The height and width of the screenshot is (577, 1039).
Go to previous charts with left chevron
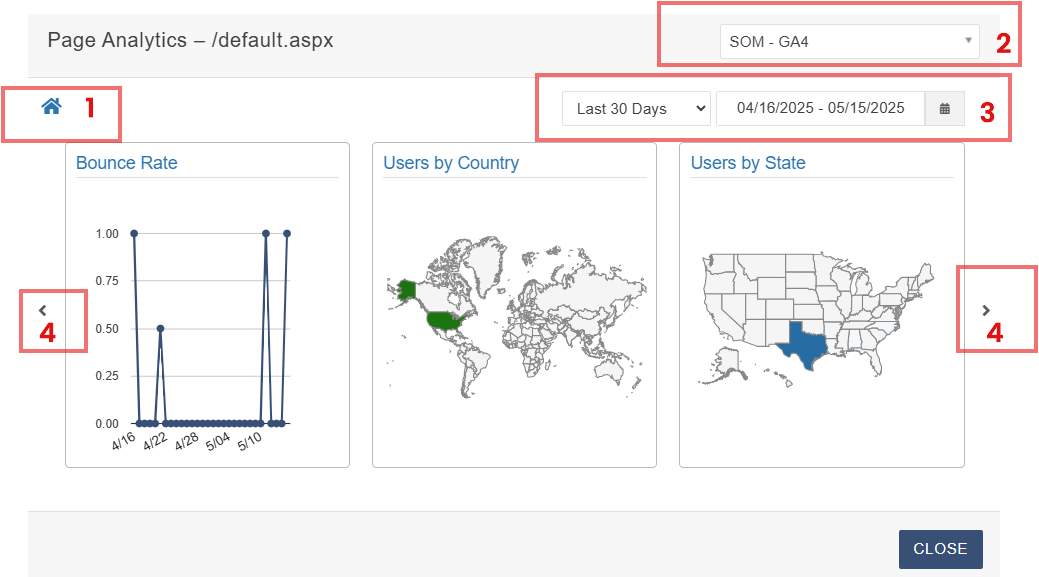[x=42, y=310]
